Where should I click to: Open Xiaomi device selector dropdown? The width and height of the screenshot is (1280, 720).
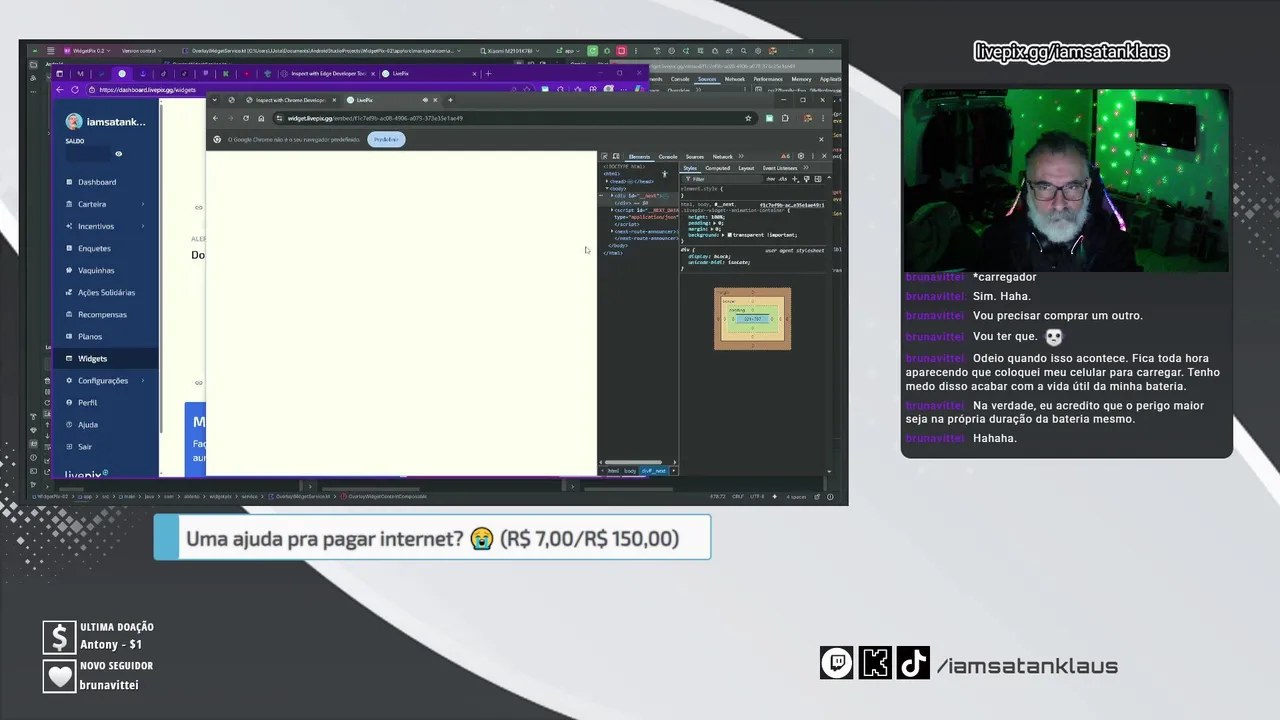(x=511, y=51)
